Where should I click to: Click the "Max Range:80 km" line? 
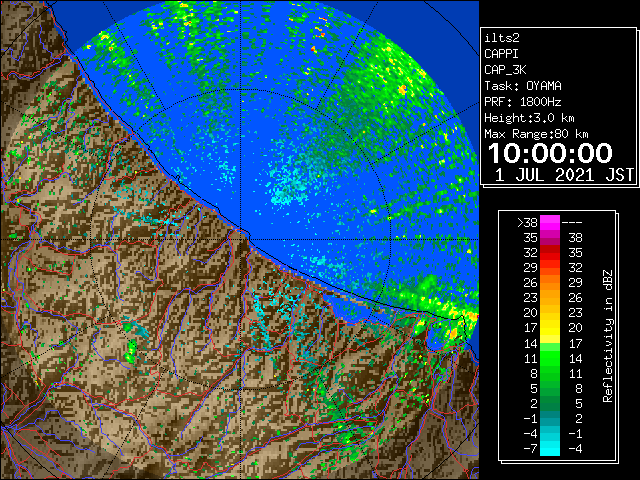[536, 134]
